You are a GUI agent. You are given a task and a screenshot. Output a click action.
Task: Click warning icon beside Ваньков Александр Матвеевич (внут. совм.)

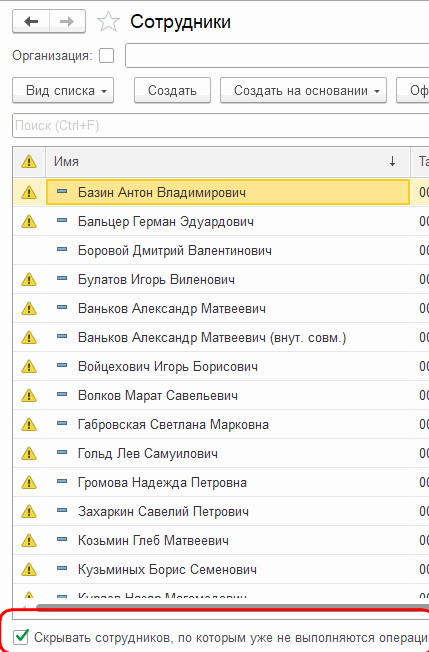pyautogui.click(x=29, y=337)
